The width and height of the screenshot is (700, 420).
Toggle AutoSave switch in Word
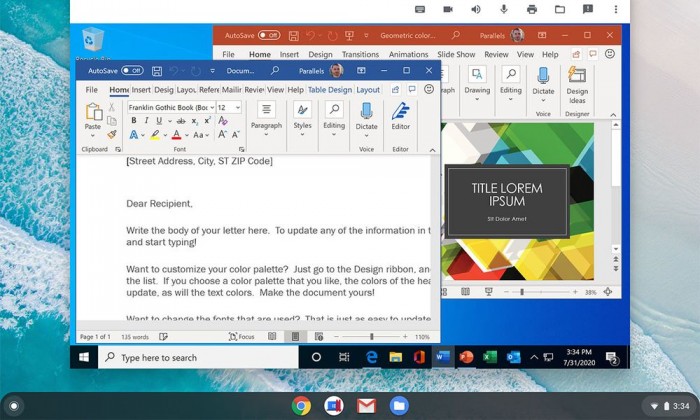click(132, 71)
